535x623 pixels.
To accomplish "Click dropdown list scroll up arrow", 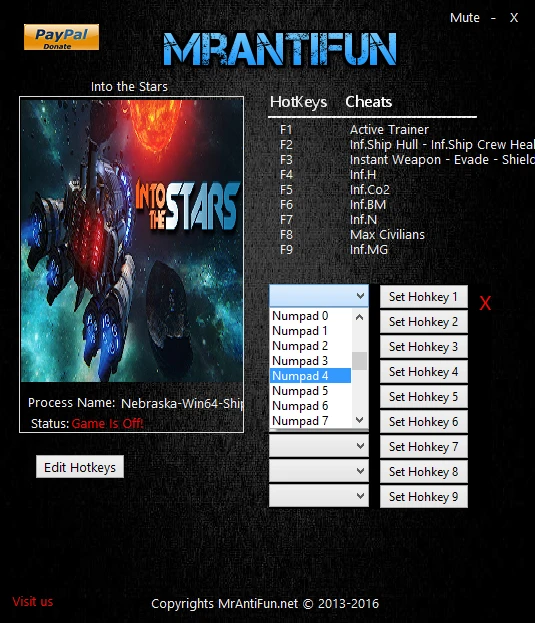I will tap(359, 317).
